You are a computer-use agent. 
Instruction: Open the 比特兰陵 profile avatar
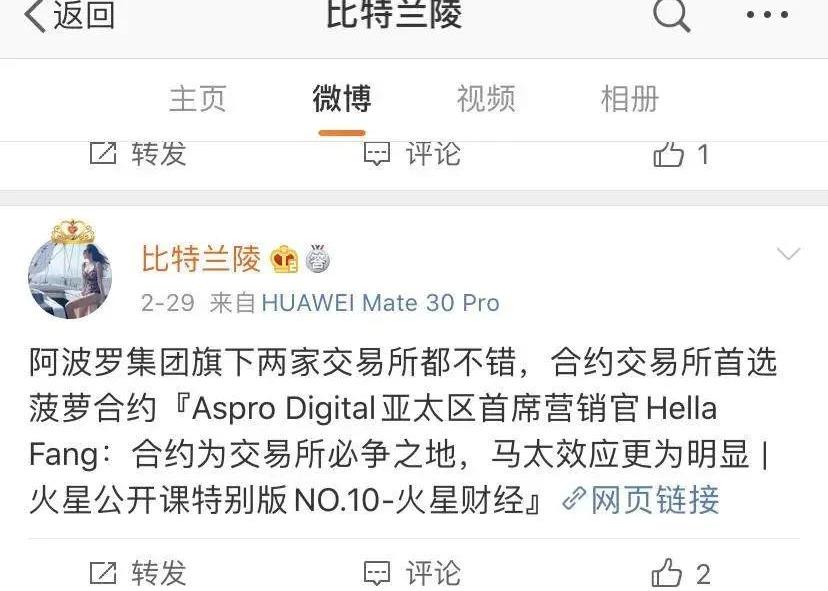coord(70,276)
